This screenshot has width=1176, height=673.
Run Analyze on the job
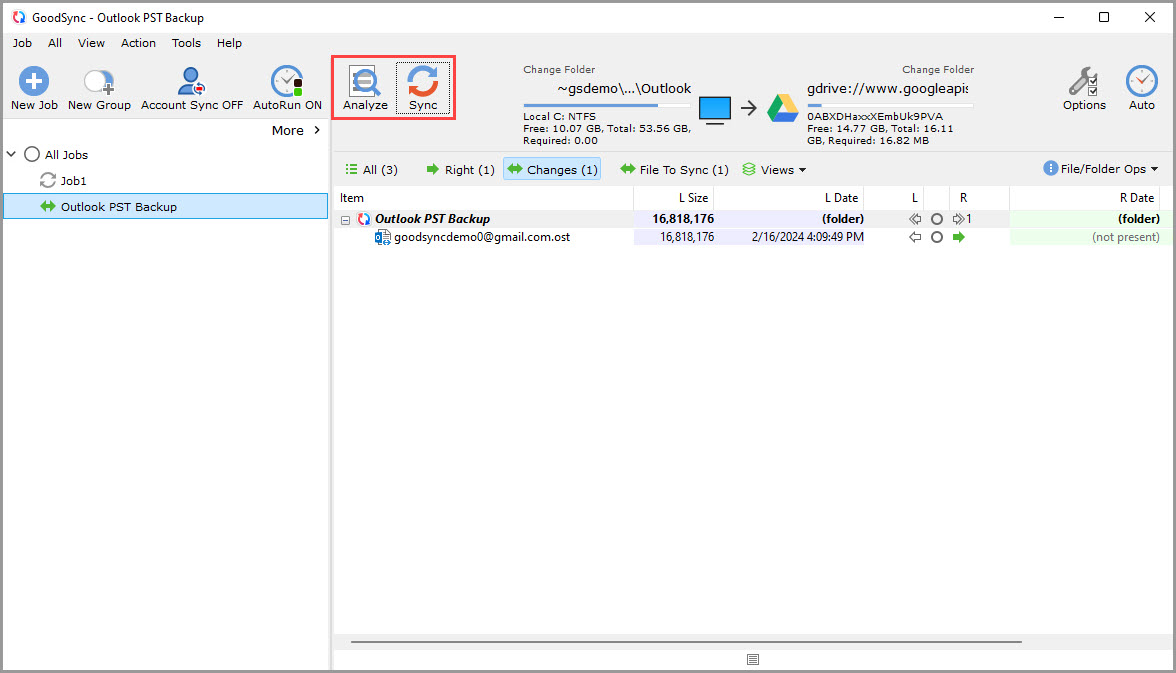coord(365,88)
